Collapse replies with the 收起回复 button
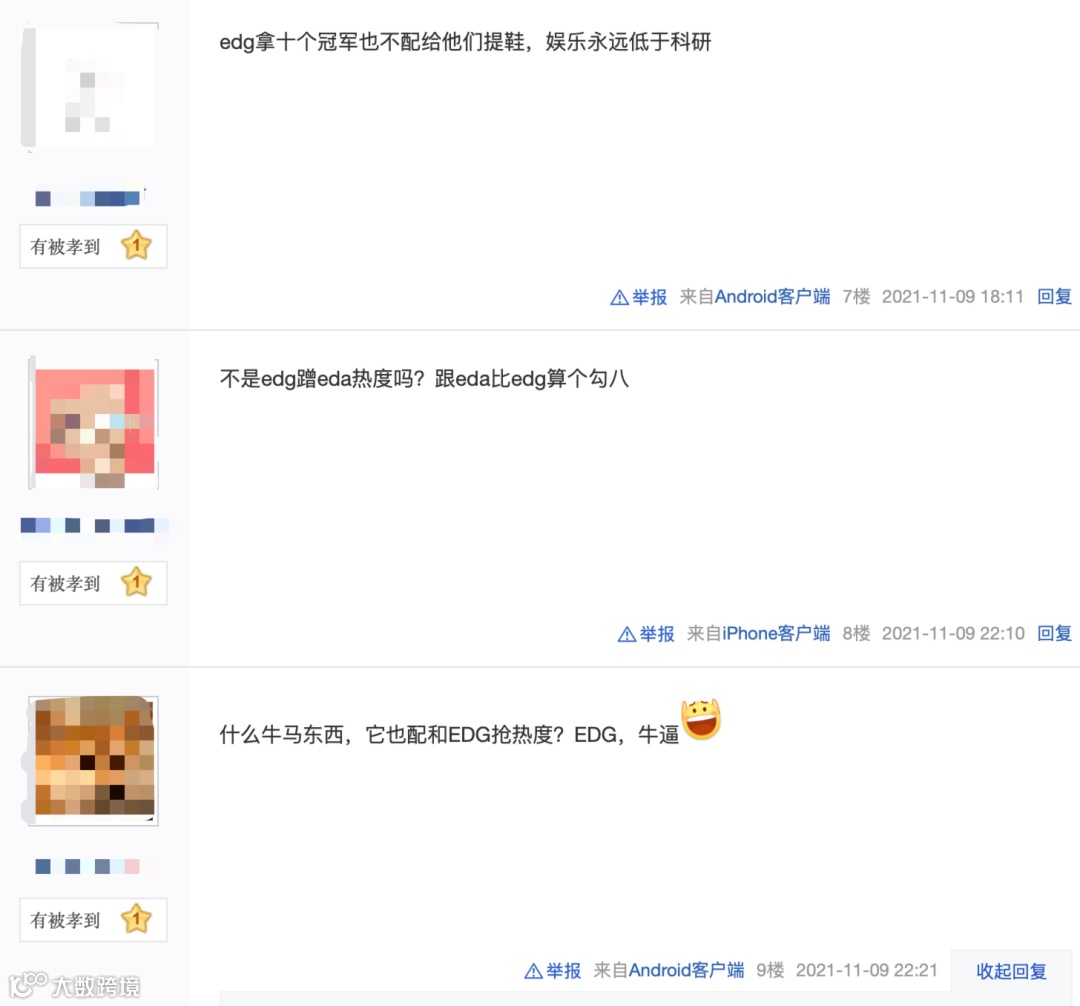The image size is (1080, 1006). point(1011,971)
